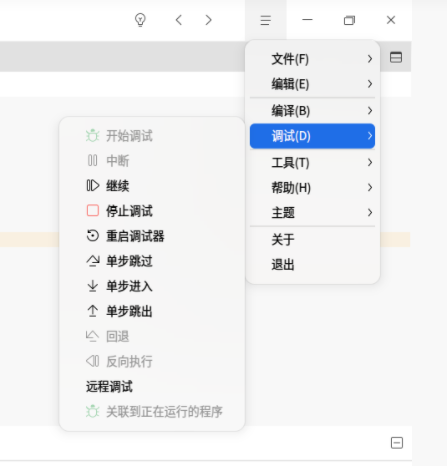Select 远程调试 menu entry
The width and height of the screenshot is (447, 466).
152,386
